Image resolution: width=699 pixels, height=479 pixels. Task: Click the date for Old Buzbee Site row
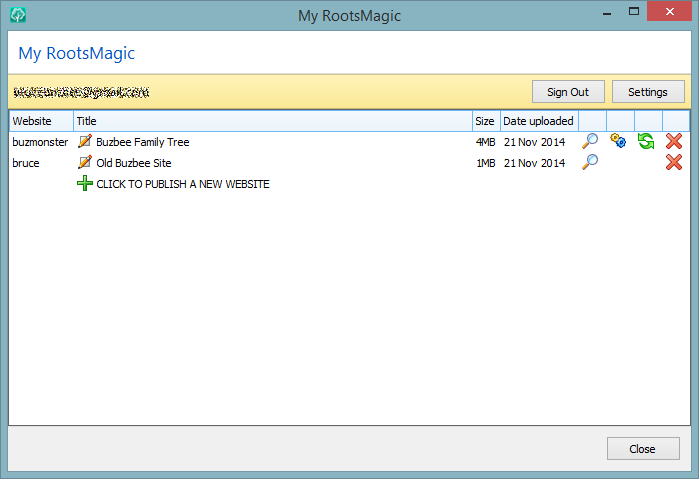click(535, 163)
